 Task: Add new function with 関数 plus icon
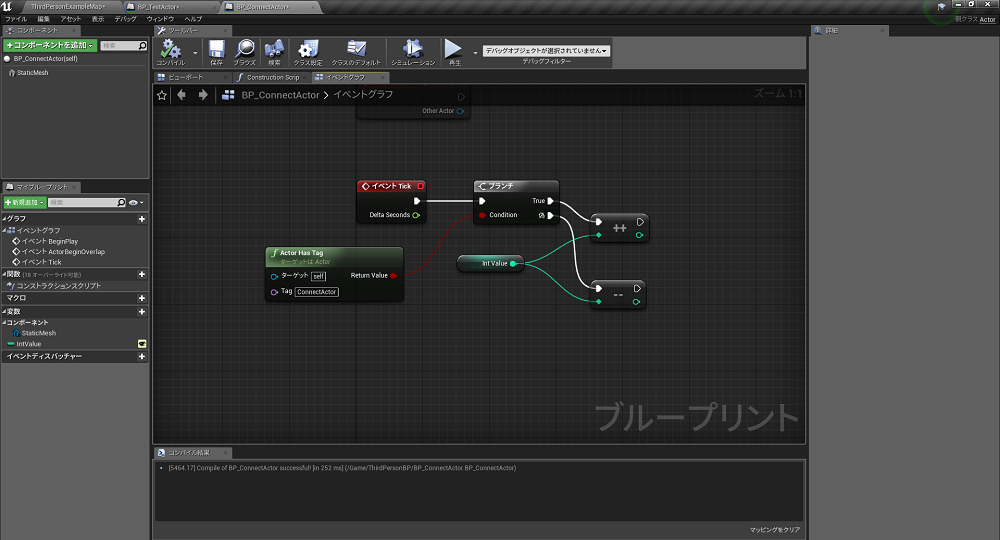point(142,274)
